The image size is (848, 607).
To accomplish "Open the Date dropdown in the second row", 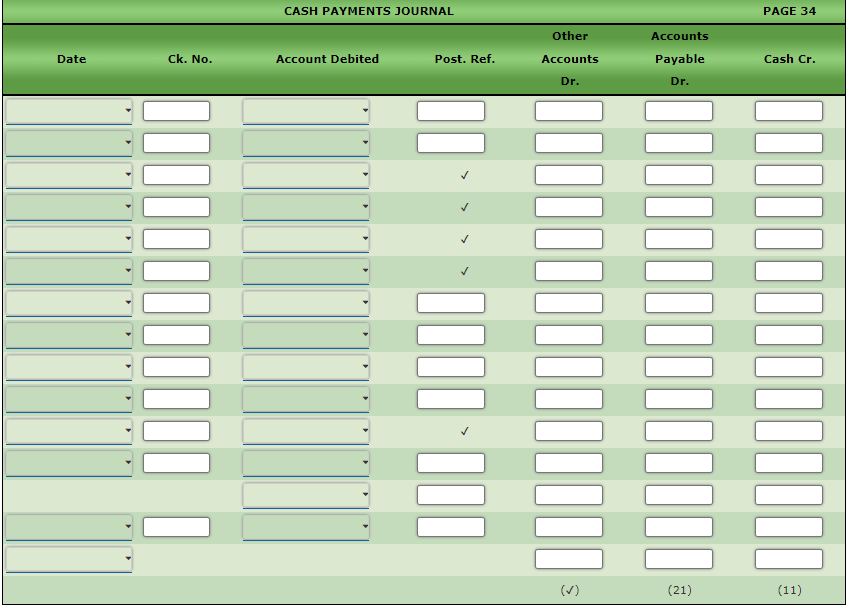I will 69,143.
